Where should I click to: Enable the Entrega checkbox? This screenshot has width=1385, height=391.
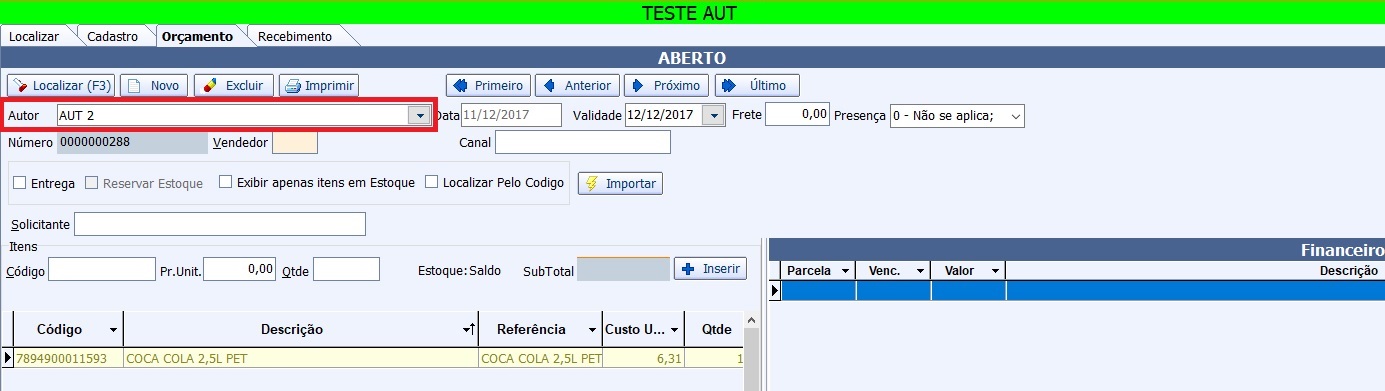pos(20,184)
